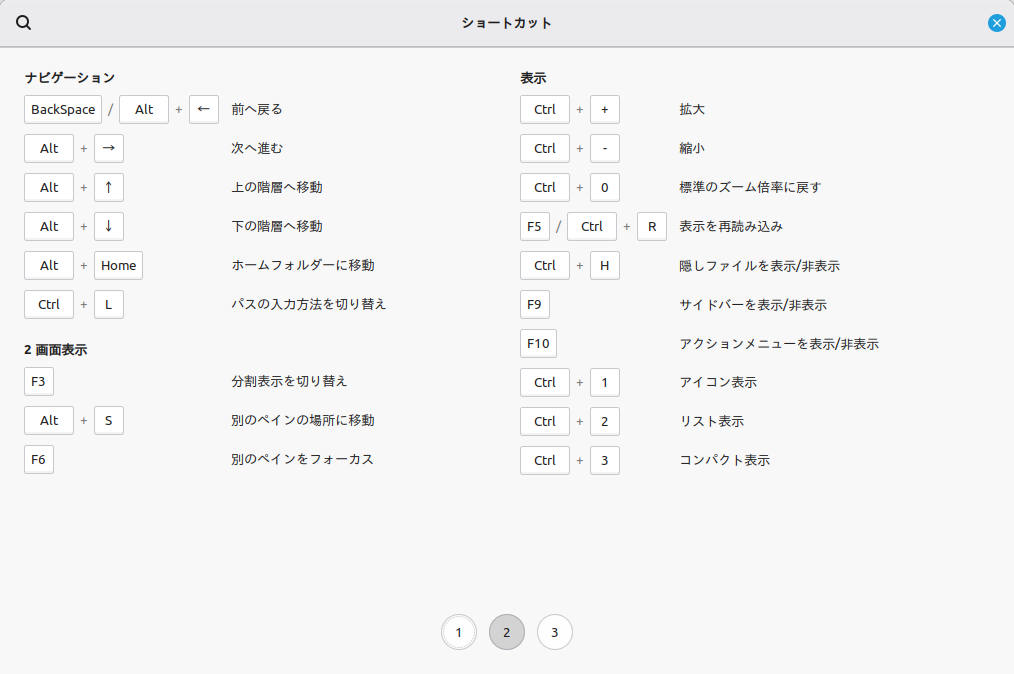
Task: Click the ホームフォルダーに移動 shortcut label
Action: pyautogui.click(x=303, y=265)
